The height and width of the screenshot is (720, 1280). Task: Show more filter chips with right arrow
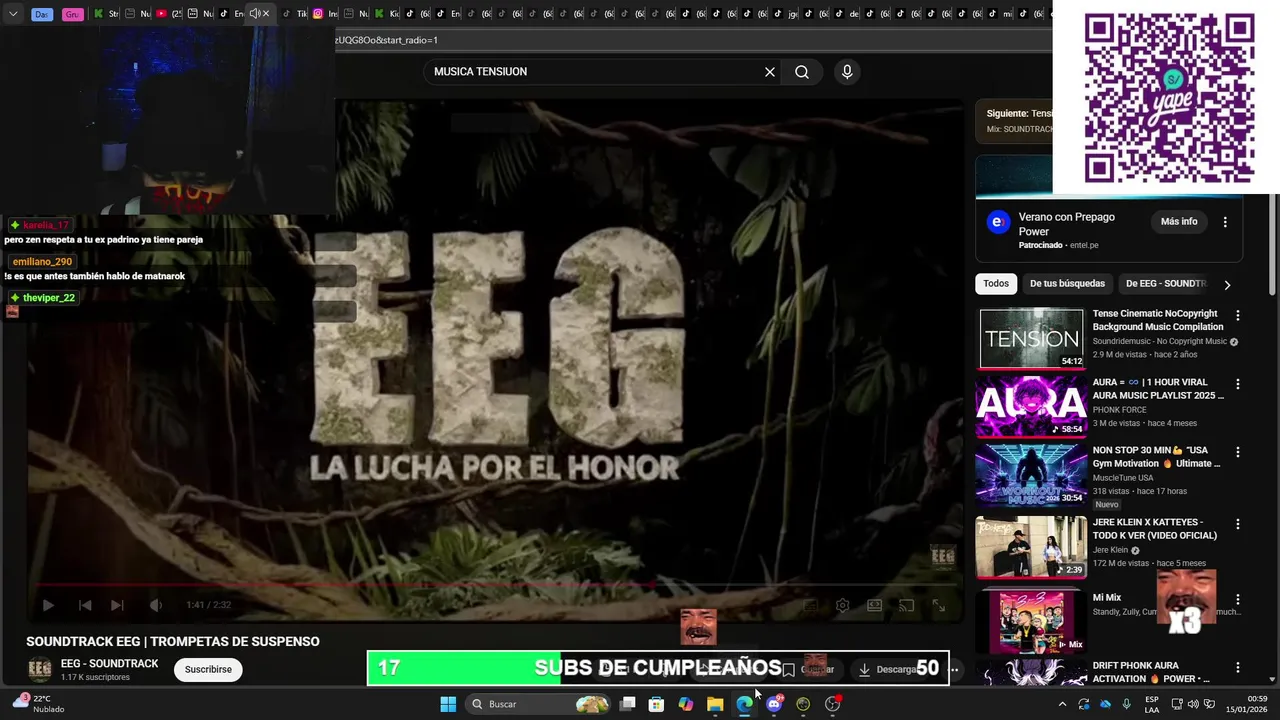[1227, 285]
